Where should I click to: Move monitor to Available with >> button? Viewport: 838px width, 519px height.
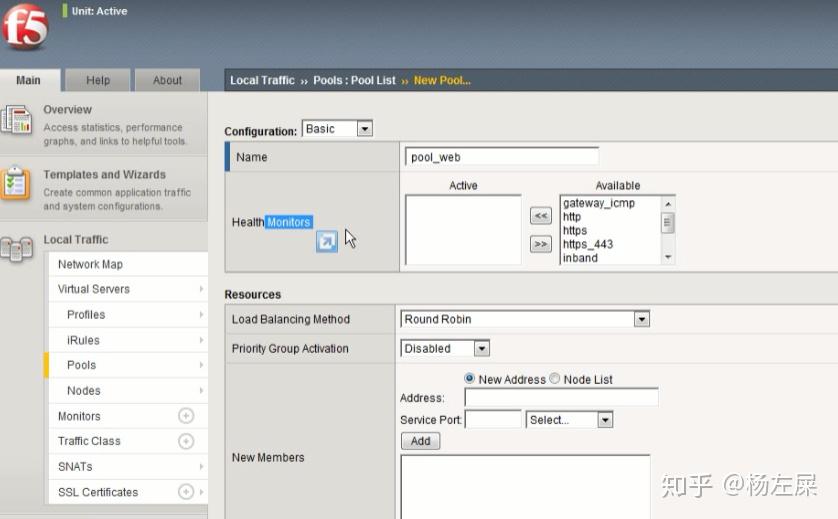pyautogui.click(x=541, y=244)
